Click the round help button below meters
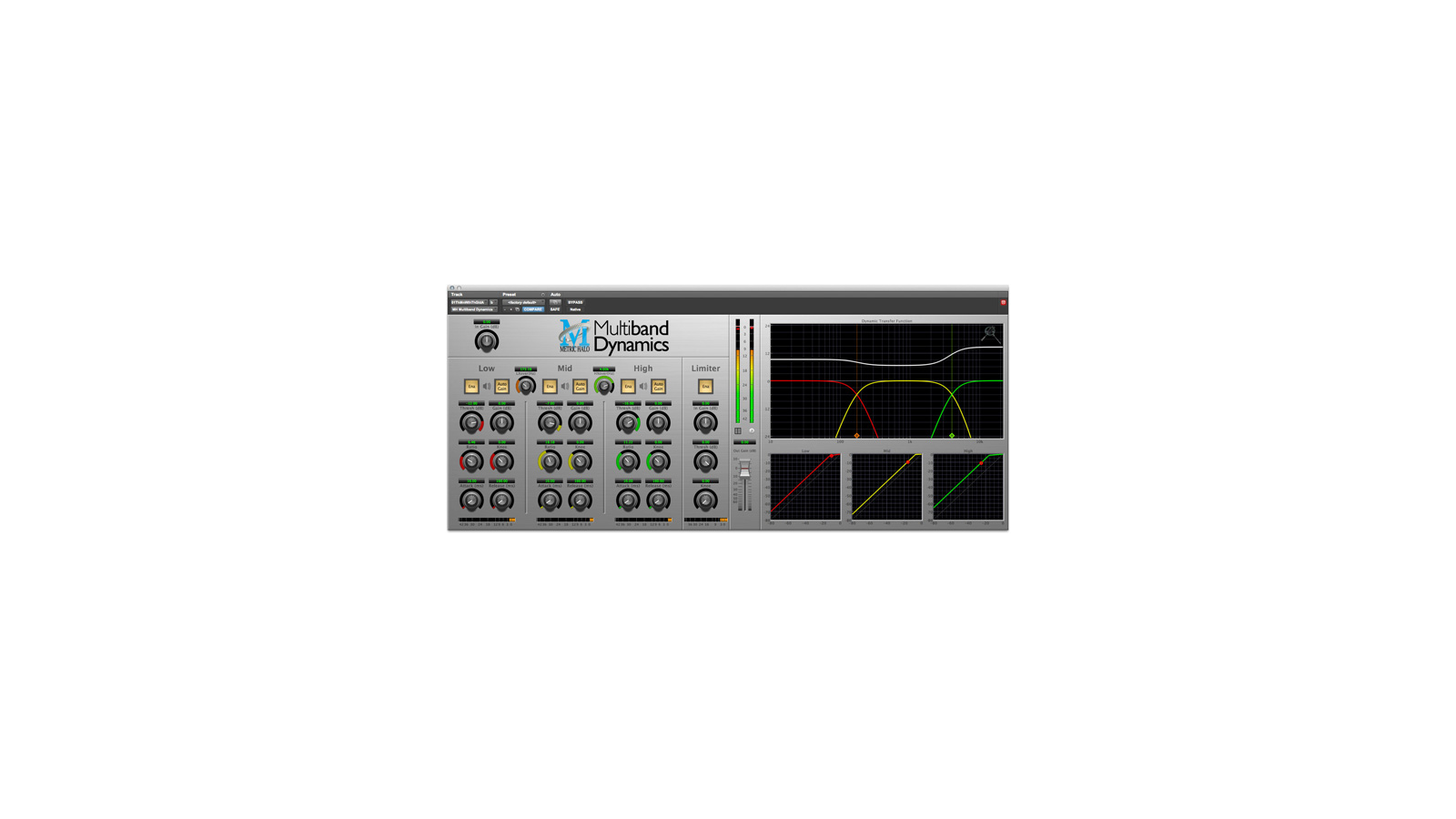This screenshot has height=819, width=1456. 752,430
